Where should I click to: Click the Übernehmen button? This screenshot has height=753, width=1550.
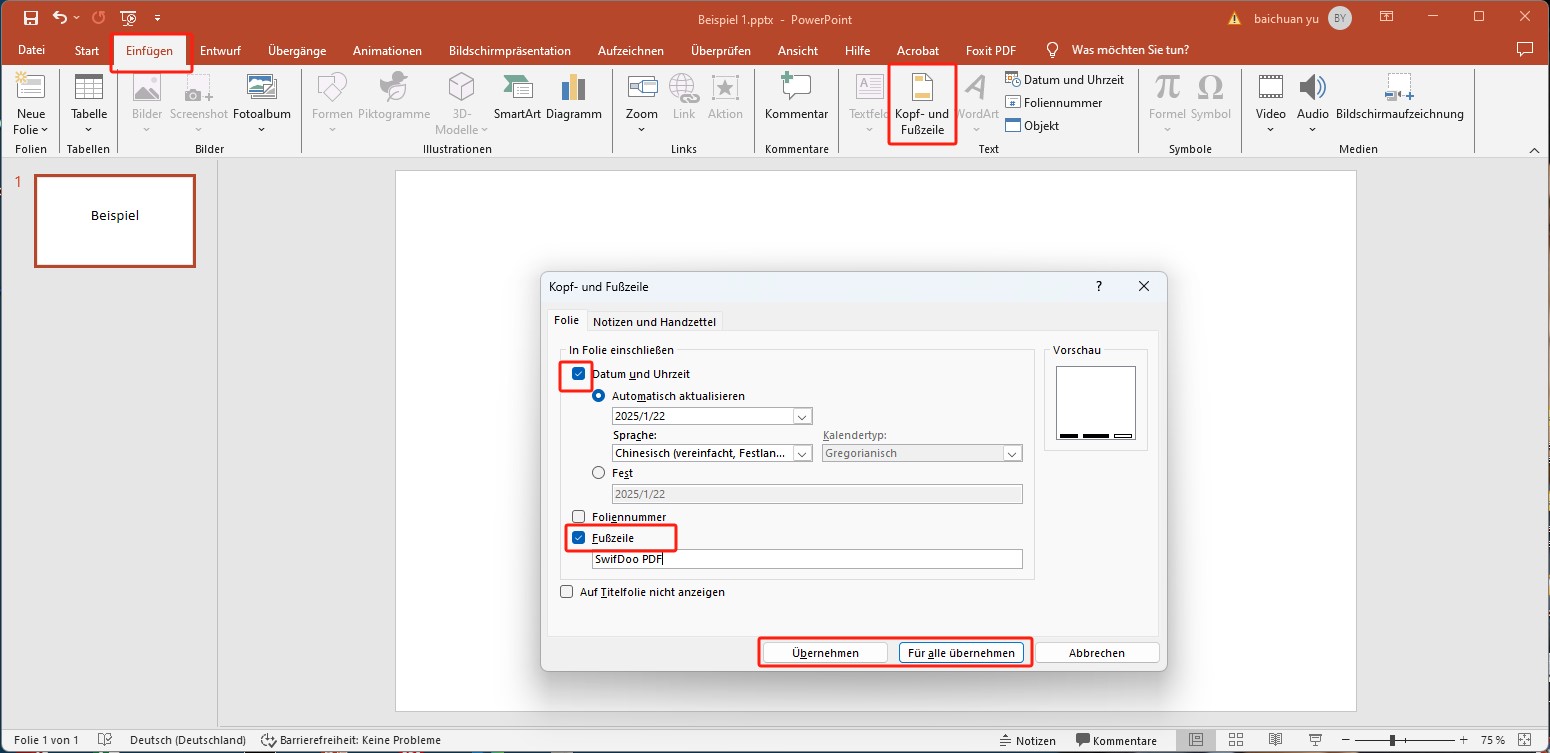pos(825,653)
